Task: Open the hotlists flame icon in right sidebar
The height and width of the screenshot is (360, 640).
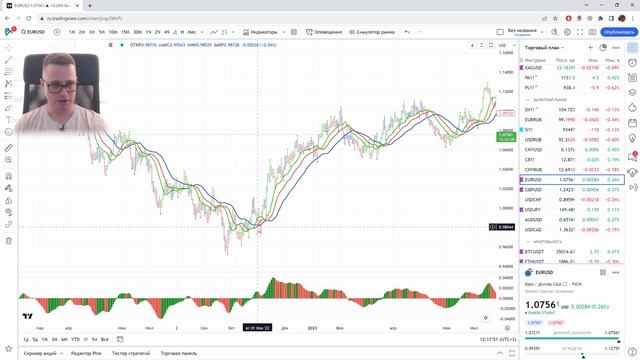Action: point(632,107)
